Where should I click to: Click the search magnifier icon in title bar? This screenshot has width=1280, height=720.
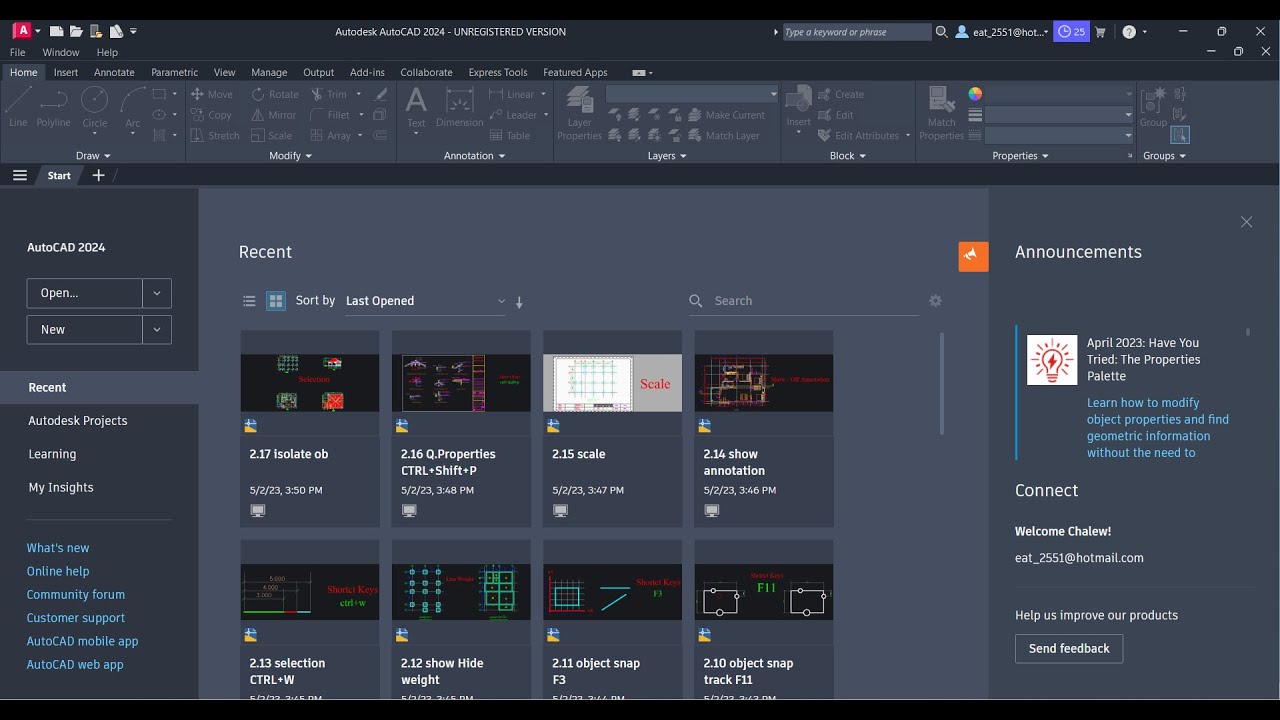tap(941, 32)
